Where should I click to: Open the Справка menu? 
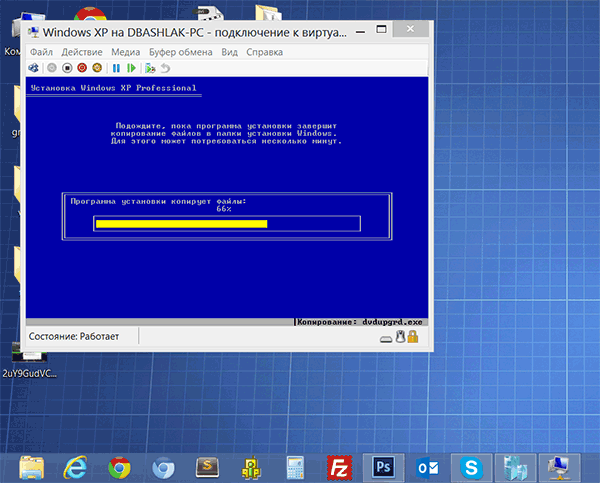[264, 52]
